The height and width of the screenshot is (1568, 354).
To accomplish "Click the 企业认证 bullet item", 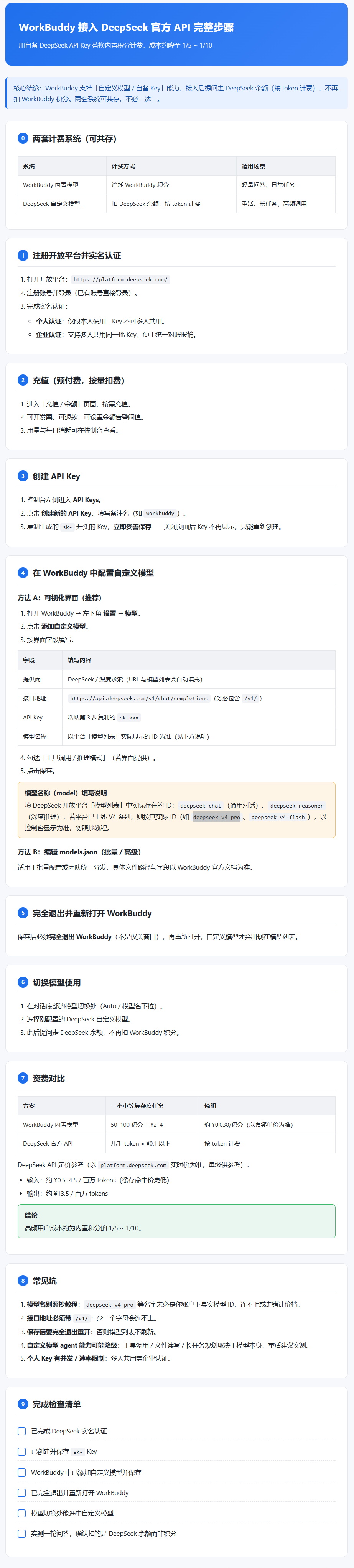I will point(116,335).
